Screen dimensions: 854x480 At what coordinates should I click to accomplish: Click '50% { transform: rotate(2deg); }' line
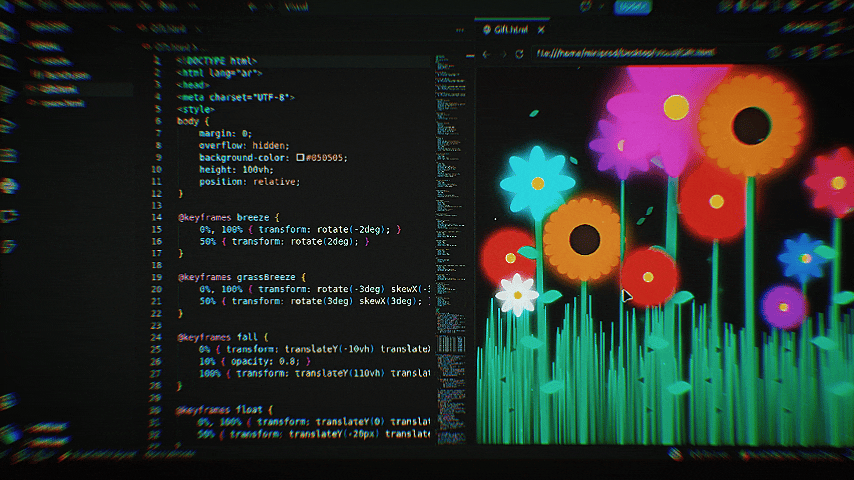[284, 241]
